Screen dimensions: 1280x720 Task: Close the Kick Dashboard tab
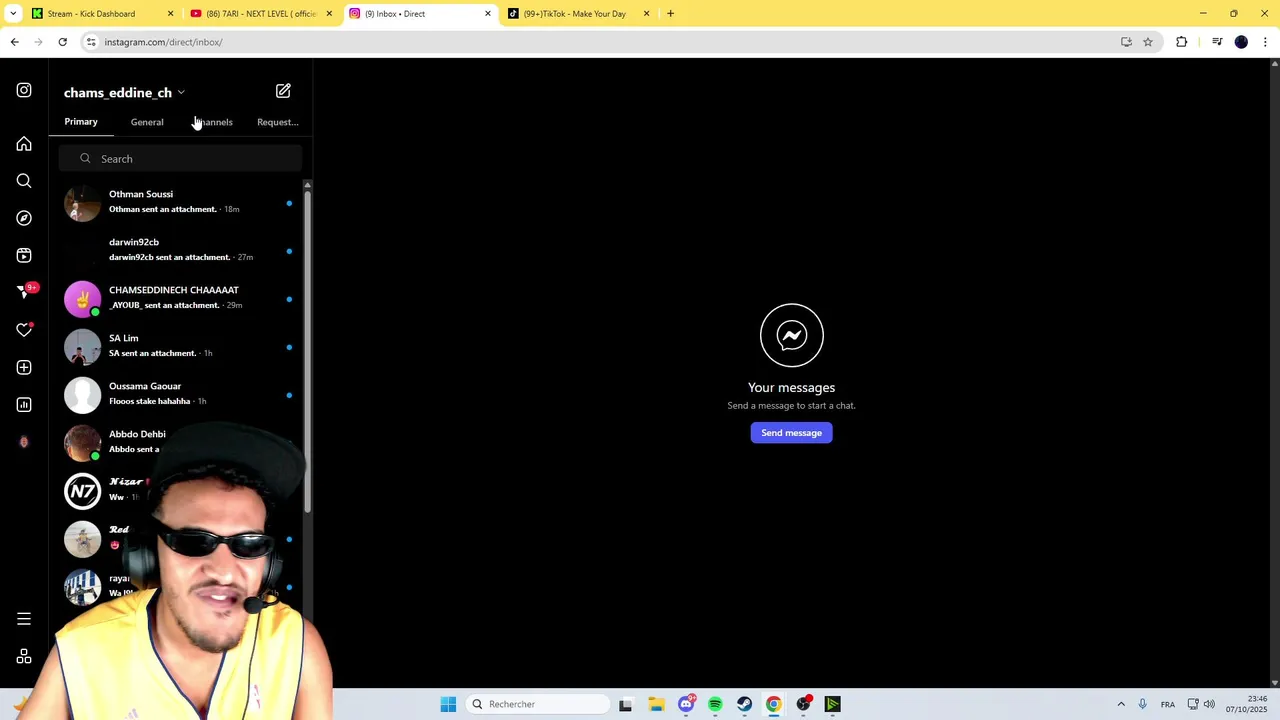point(170,14)
